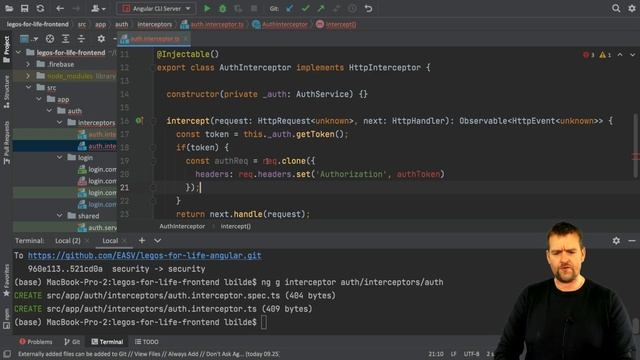Click the warning count indicator in editor

(x=605, y=55)
